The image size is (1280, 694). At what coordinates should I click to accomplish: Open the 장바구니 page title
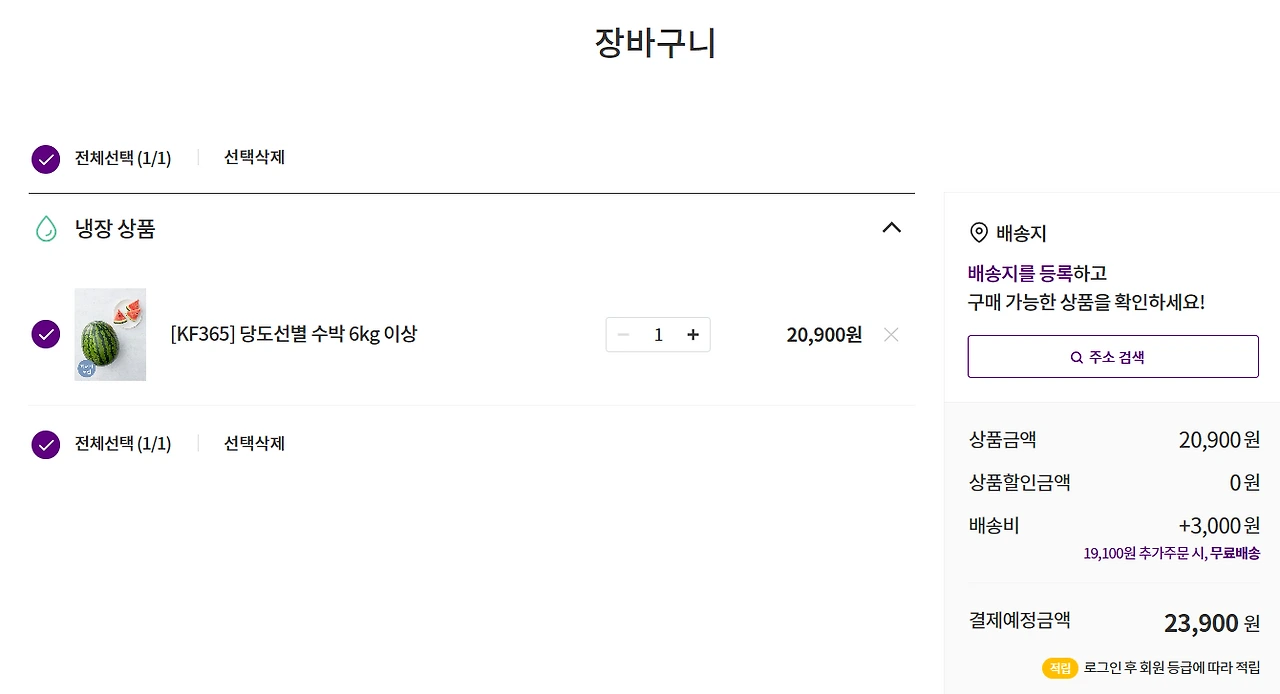pos(655,42)
